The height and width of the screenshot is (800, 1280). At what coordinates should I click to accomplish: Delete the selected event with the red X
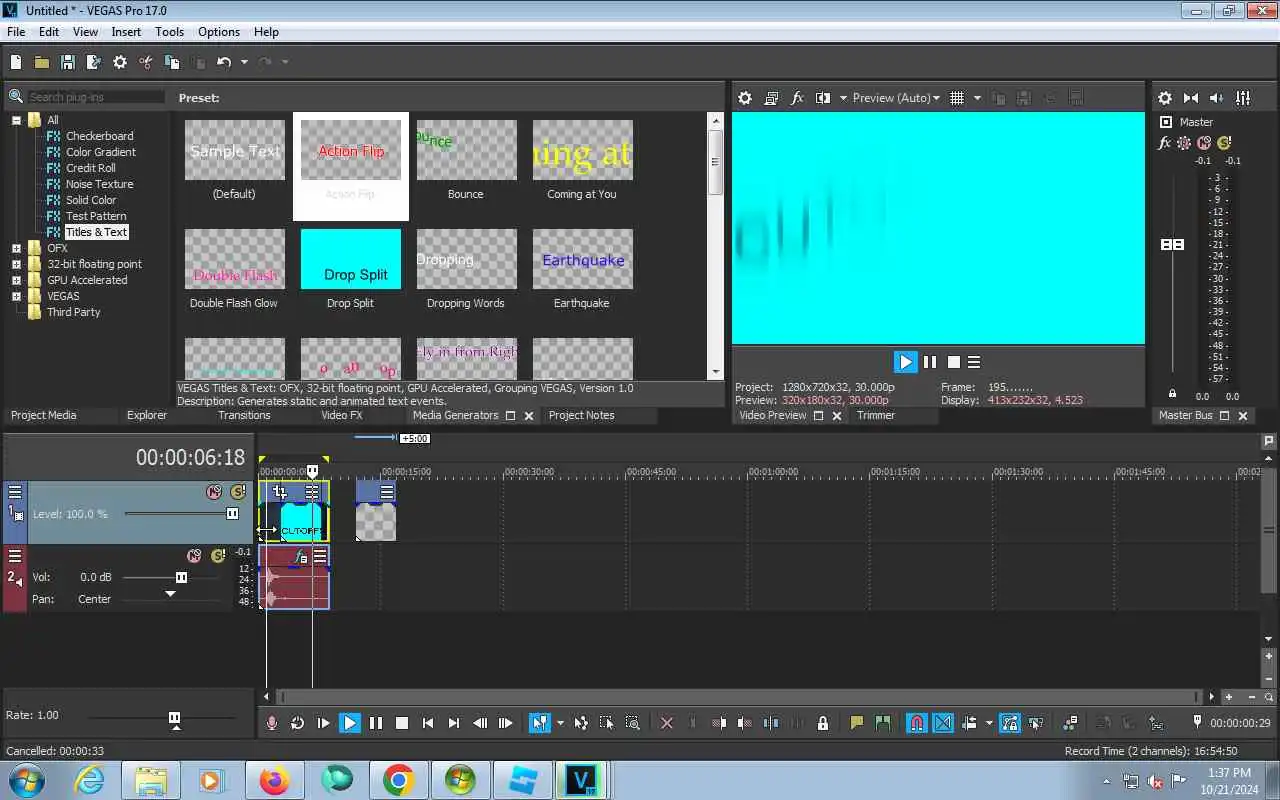[667, 723]
